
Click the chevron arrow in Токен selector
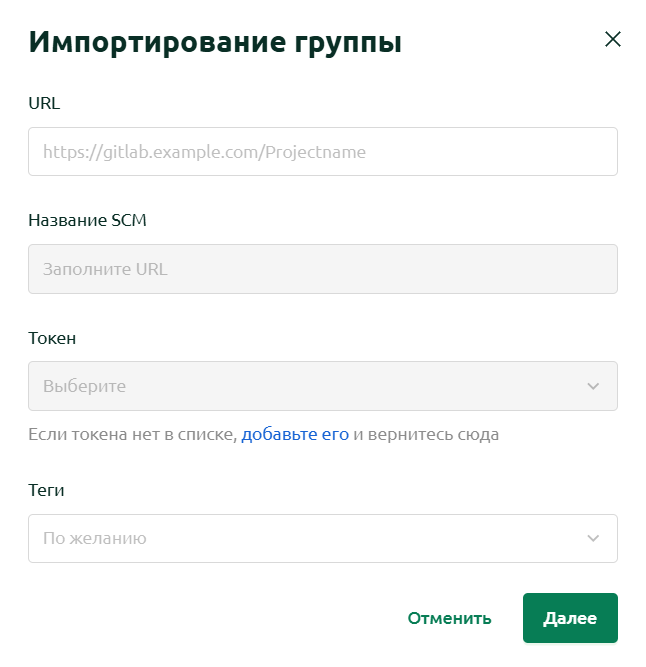pyautogui.click(x=593, y=386)
